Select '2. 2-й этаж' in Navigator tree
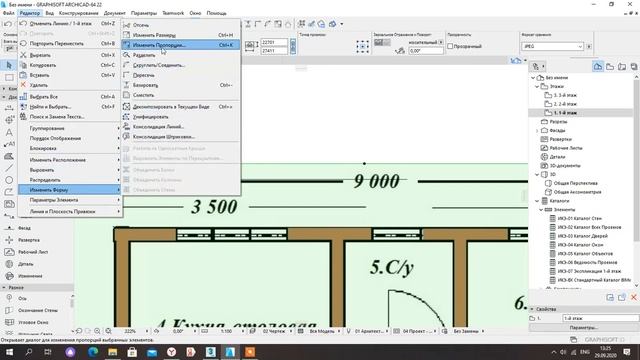This screenshot has width=640, height=360. [x=565, y=104]
